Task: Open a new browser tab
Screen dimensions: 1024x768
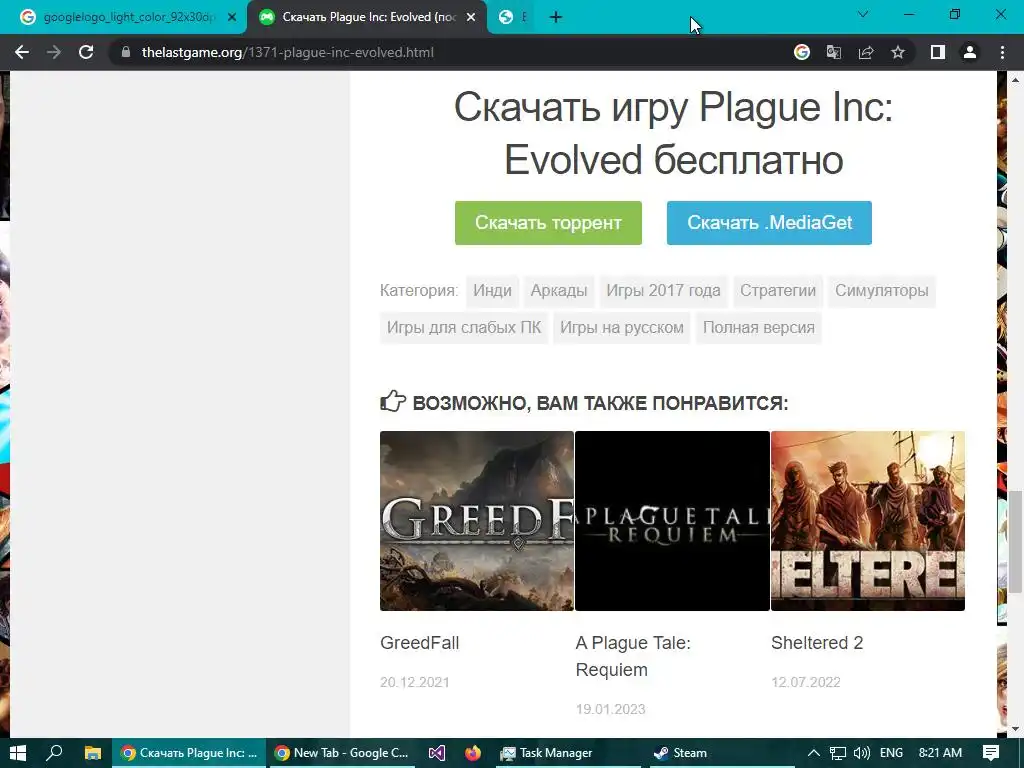Action: coord(556,17)
